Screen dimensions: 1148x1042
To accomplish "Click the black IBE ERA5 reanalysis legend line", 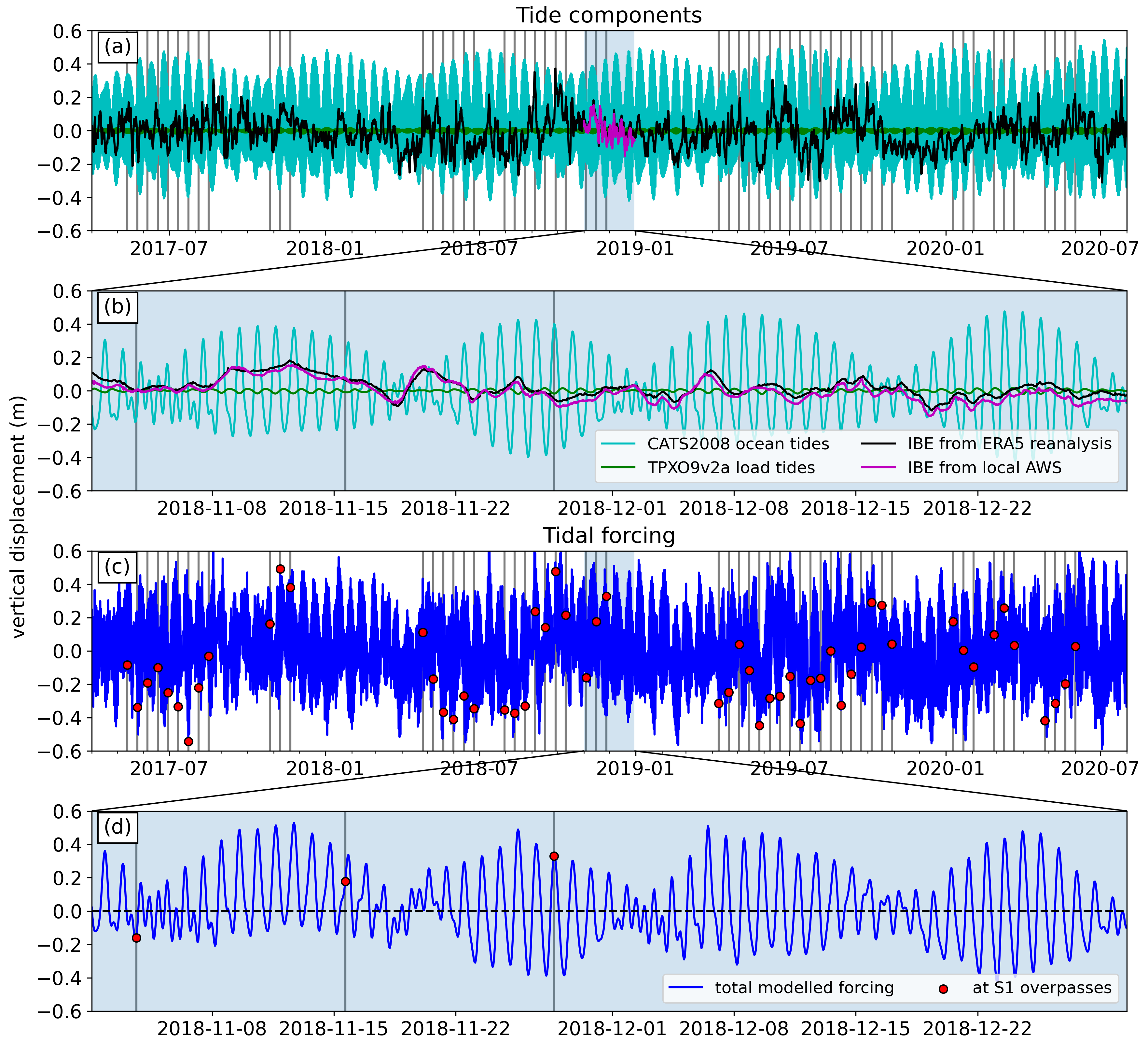I will pos(878,444).
